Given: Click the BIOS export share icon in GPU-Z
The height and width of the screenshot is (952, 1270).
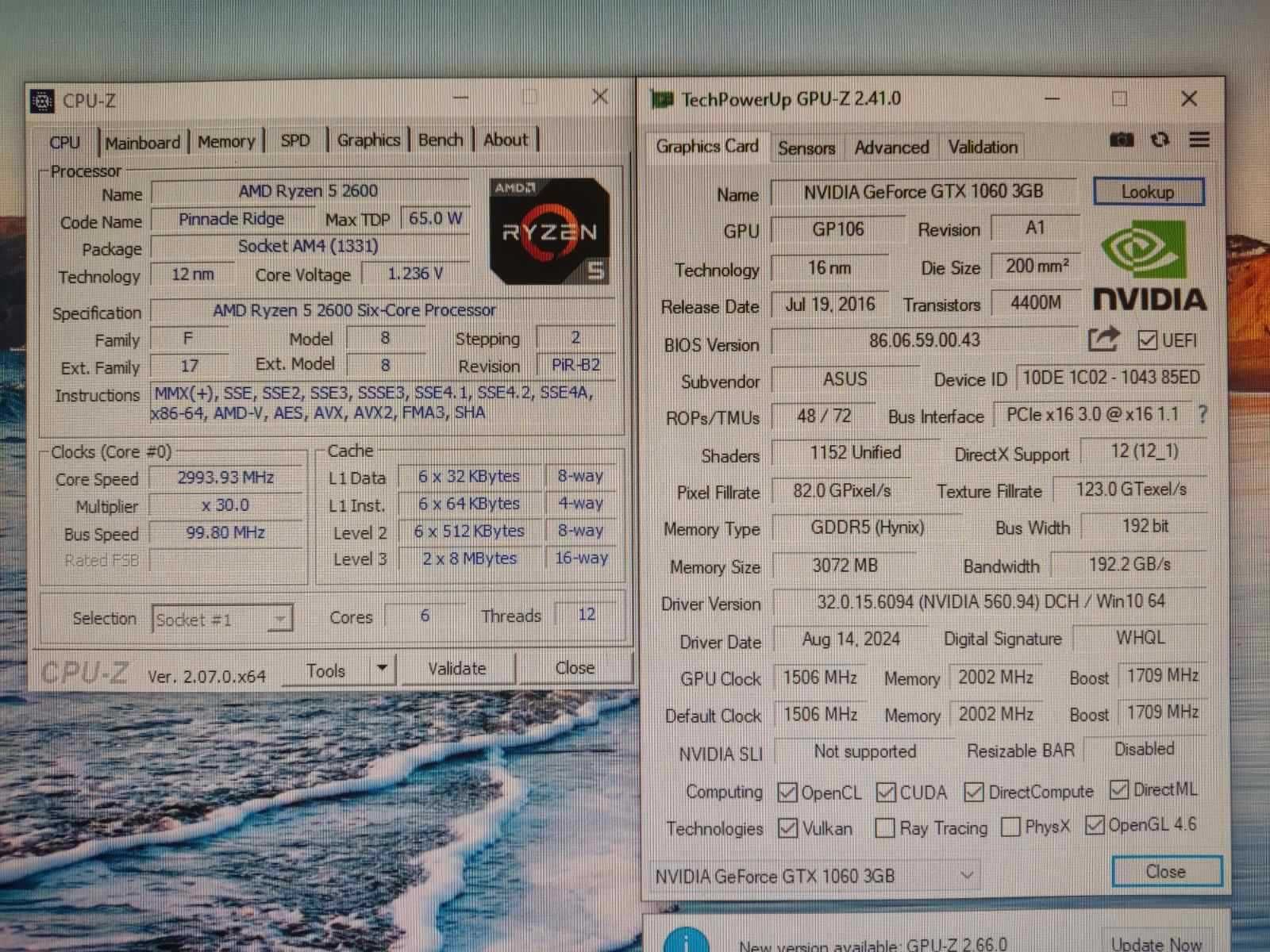Looking at the screenshot, I should (x=1103, y=340).
